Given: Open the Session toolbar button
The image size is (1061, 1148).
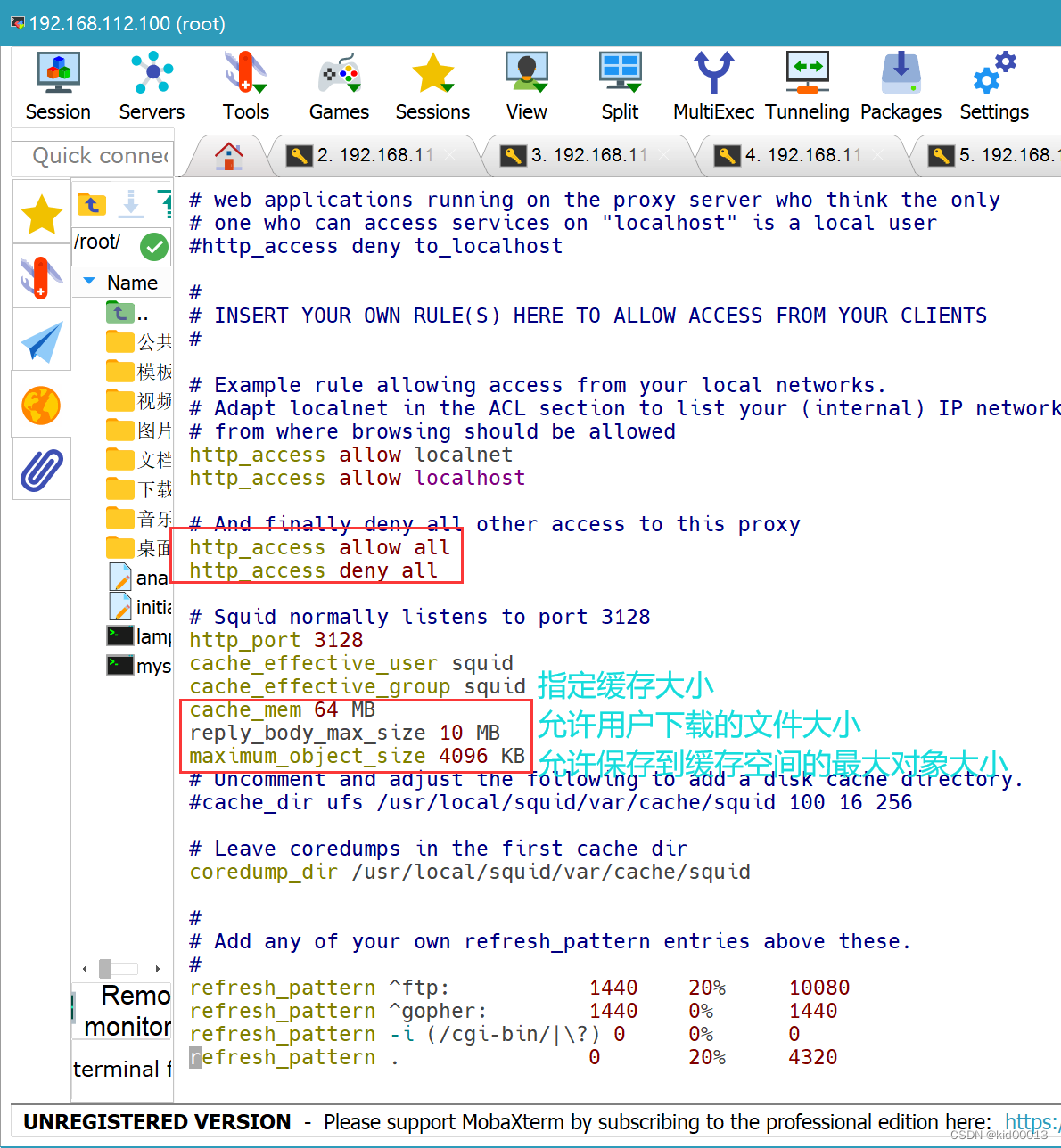Looking at the screenshot, I should [x=58, y=86].
